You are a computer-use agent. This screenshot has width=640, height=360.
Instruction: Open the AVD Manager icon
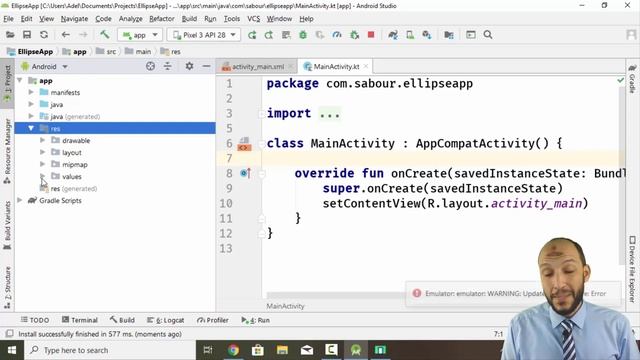410,35
